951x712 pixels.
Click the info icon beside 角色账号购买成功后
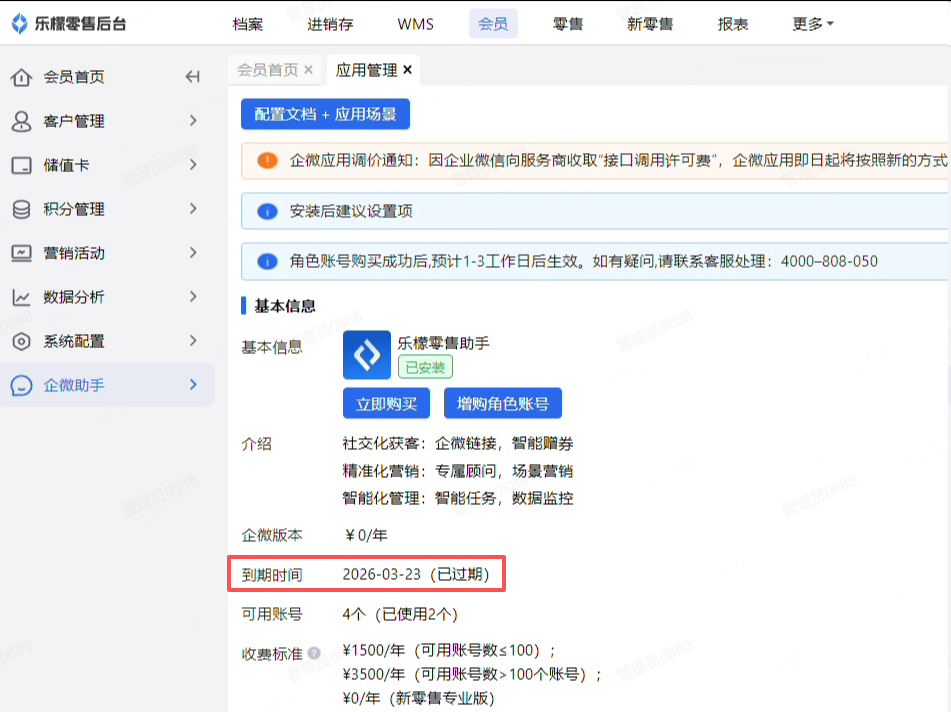(x=267, y=261)
